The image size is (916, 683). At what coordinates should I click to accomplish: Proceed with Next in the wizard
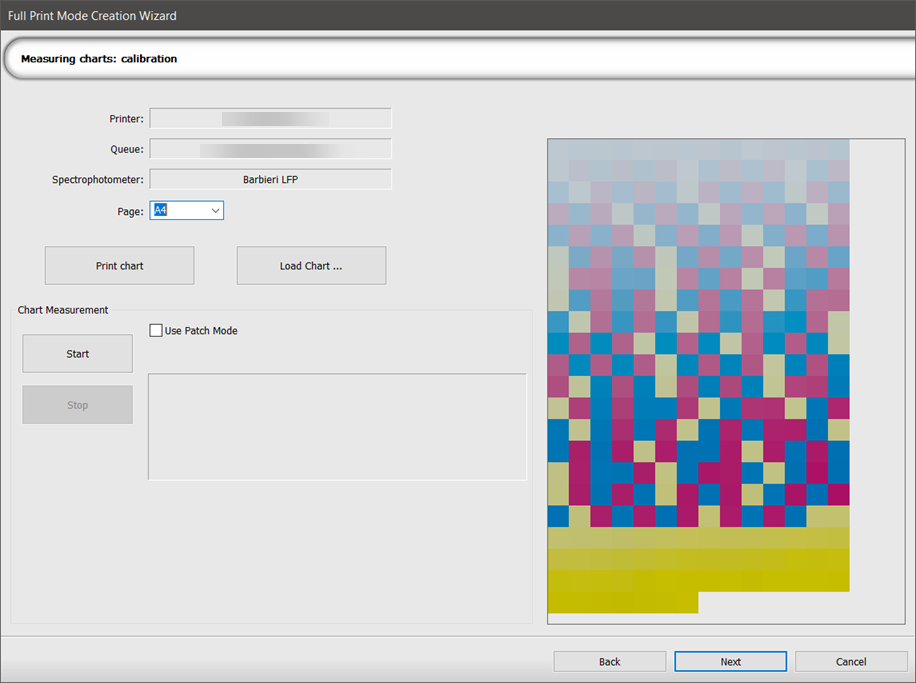(x=730, y=661)
